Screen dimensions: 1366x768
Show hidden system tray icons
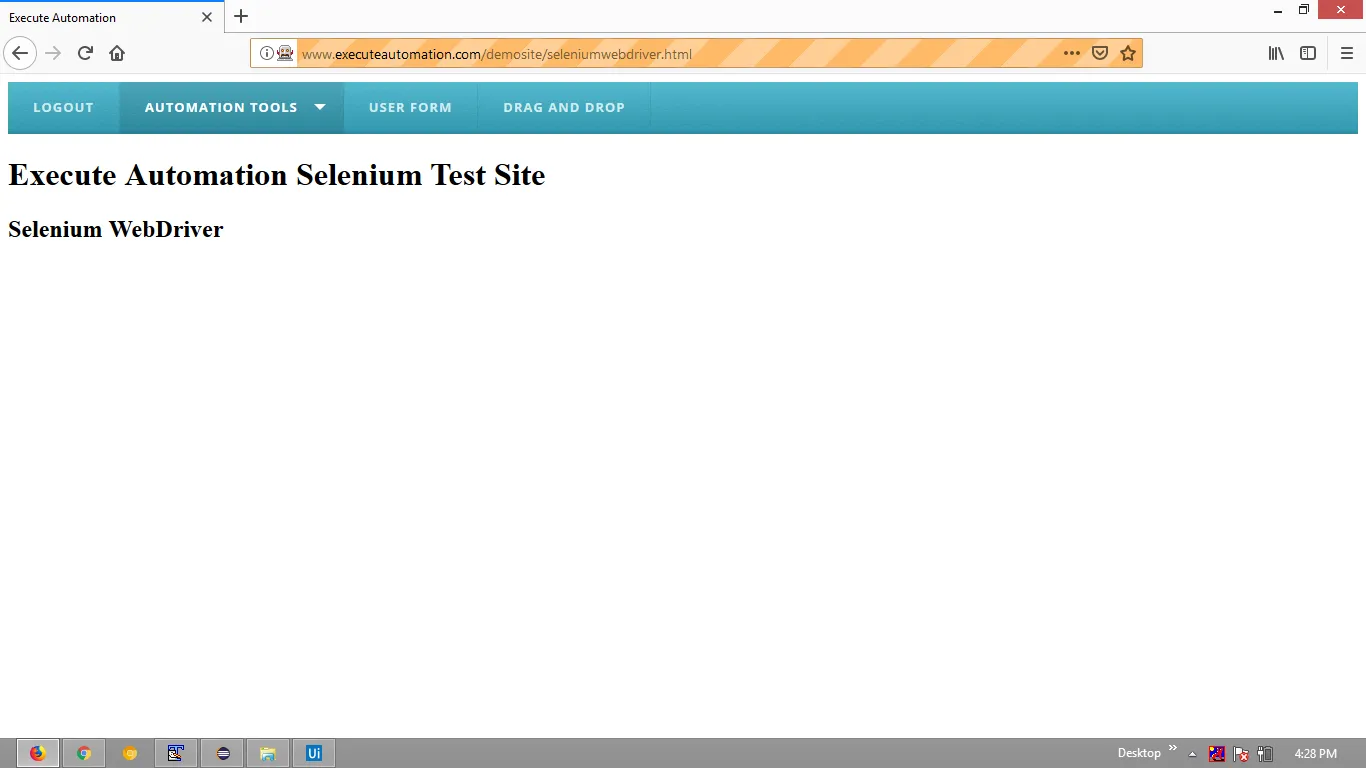(x=1192, y=754)
